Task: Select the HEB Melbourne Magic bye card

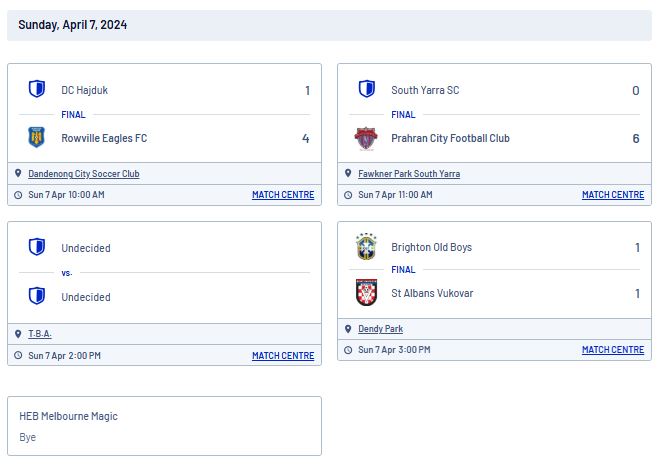Action: click(165, 426)
